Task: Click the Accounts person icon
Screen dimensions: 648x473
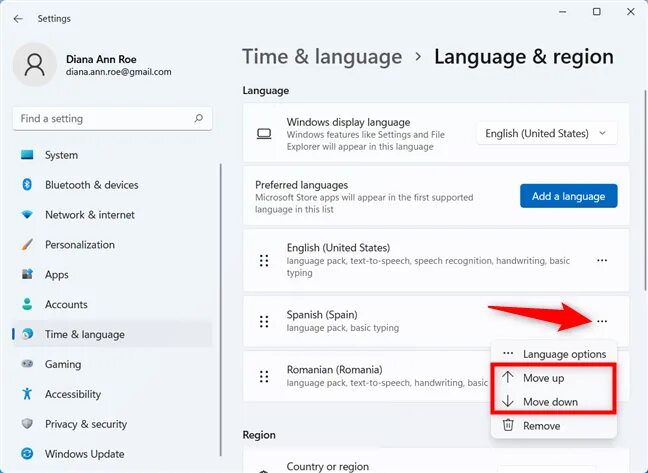Action: click(x=27, y=304)
